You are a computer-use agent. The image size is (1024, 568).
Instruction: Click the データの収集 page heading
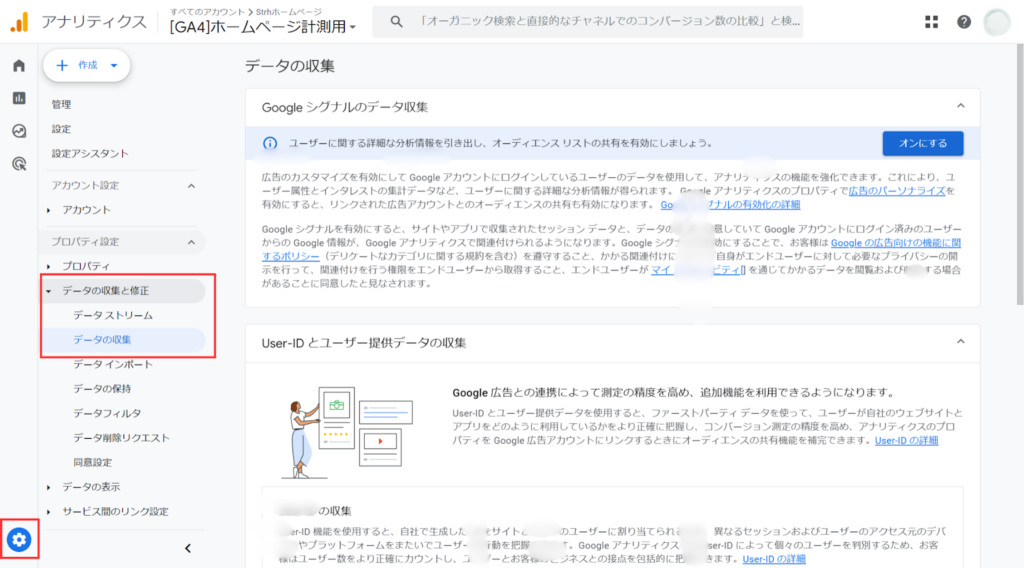point(290,66)
